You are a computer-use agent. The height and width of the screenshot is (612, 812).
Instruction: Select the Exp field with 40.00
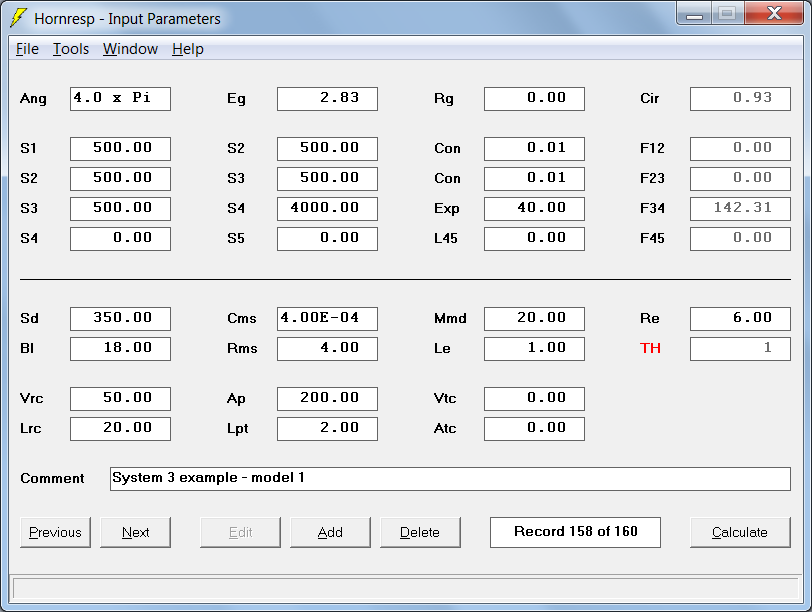(534, 209)
